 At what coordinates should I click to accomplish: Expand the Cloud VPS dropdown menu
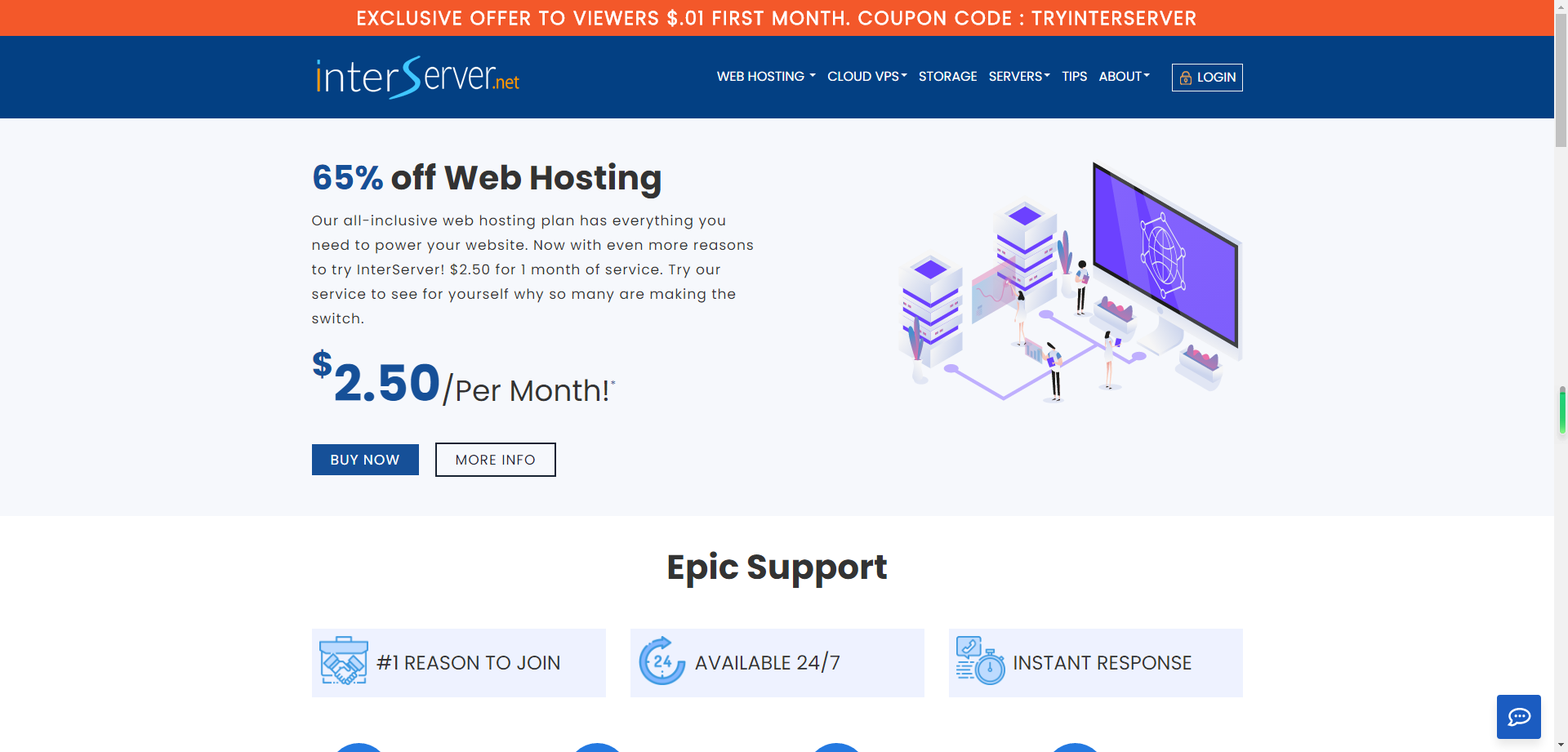coord(867,76)
